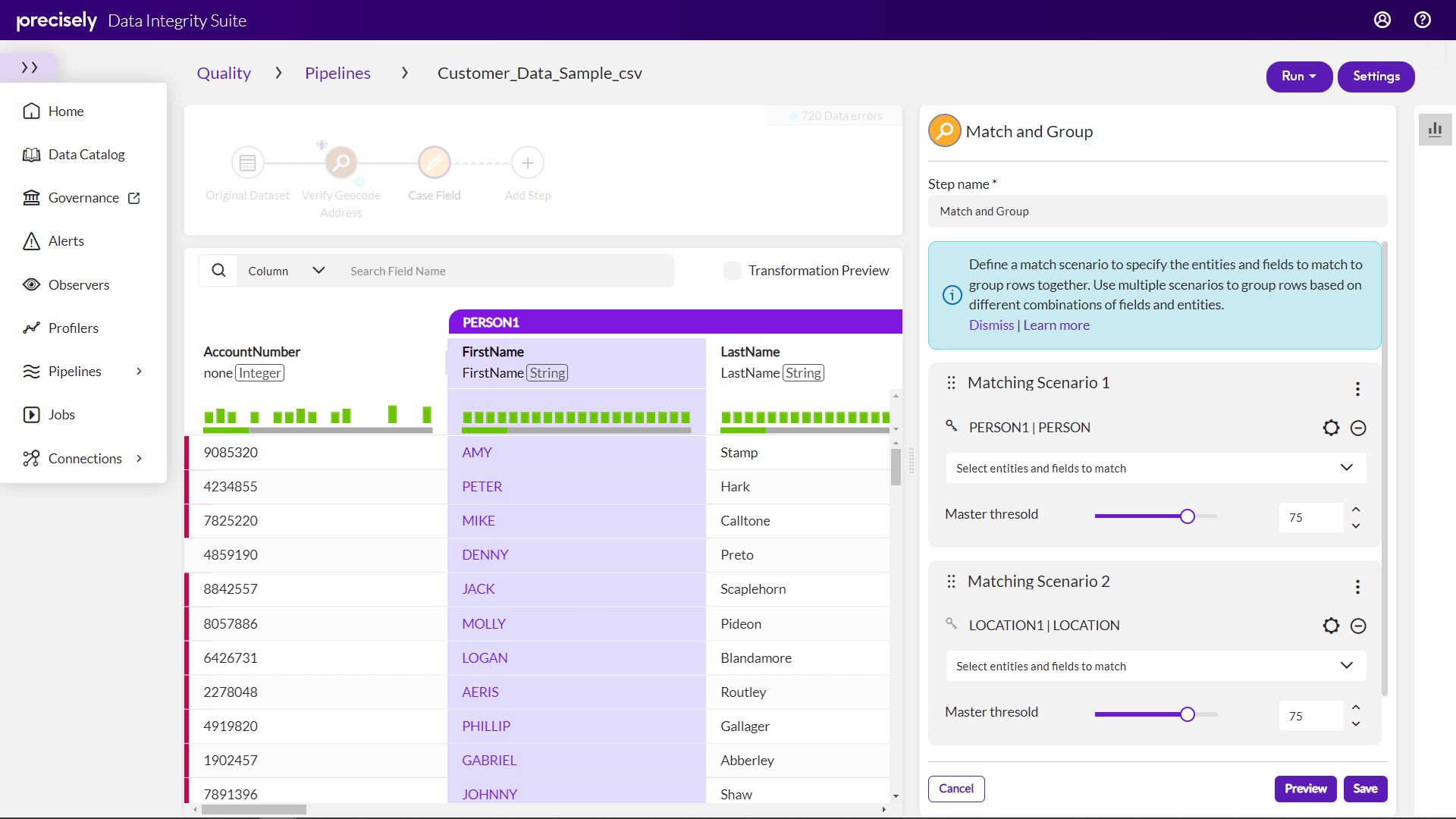Enable Transformation Preview checkbox
Screen dimensions: 1456x819
[733, 271]
